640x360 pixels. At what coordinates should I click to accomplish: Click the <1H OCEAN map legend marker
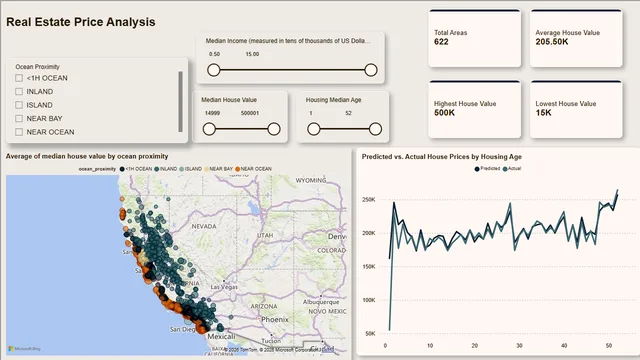click(122, 169)
